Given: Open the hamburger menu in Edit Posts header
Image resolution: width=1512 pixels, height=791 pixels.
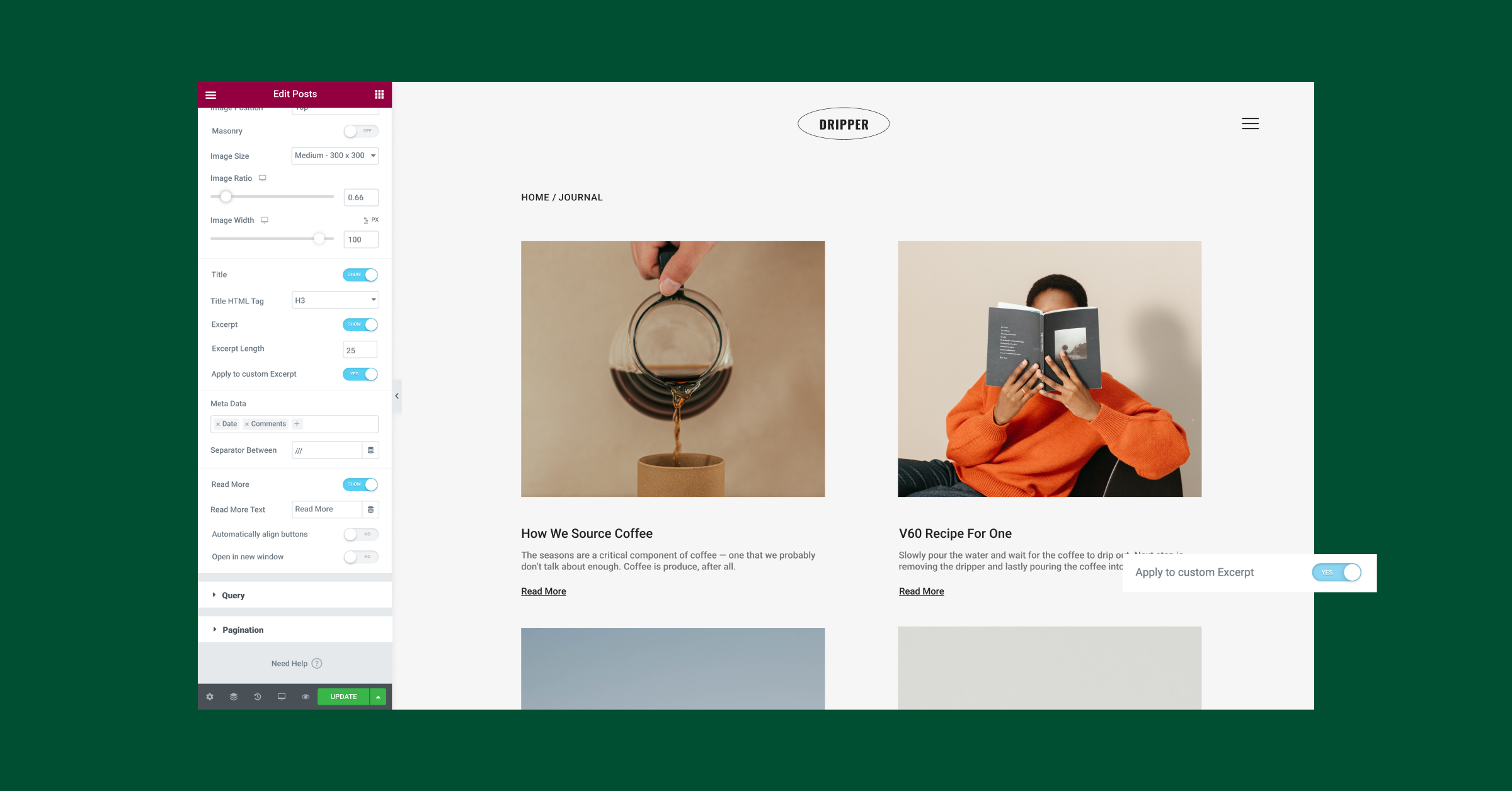Looking at the screenshot, I should click(211, 94).
